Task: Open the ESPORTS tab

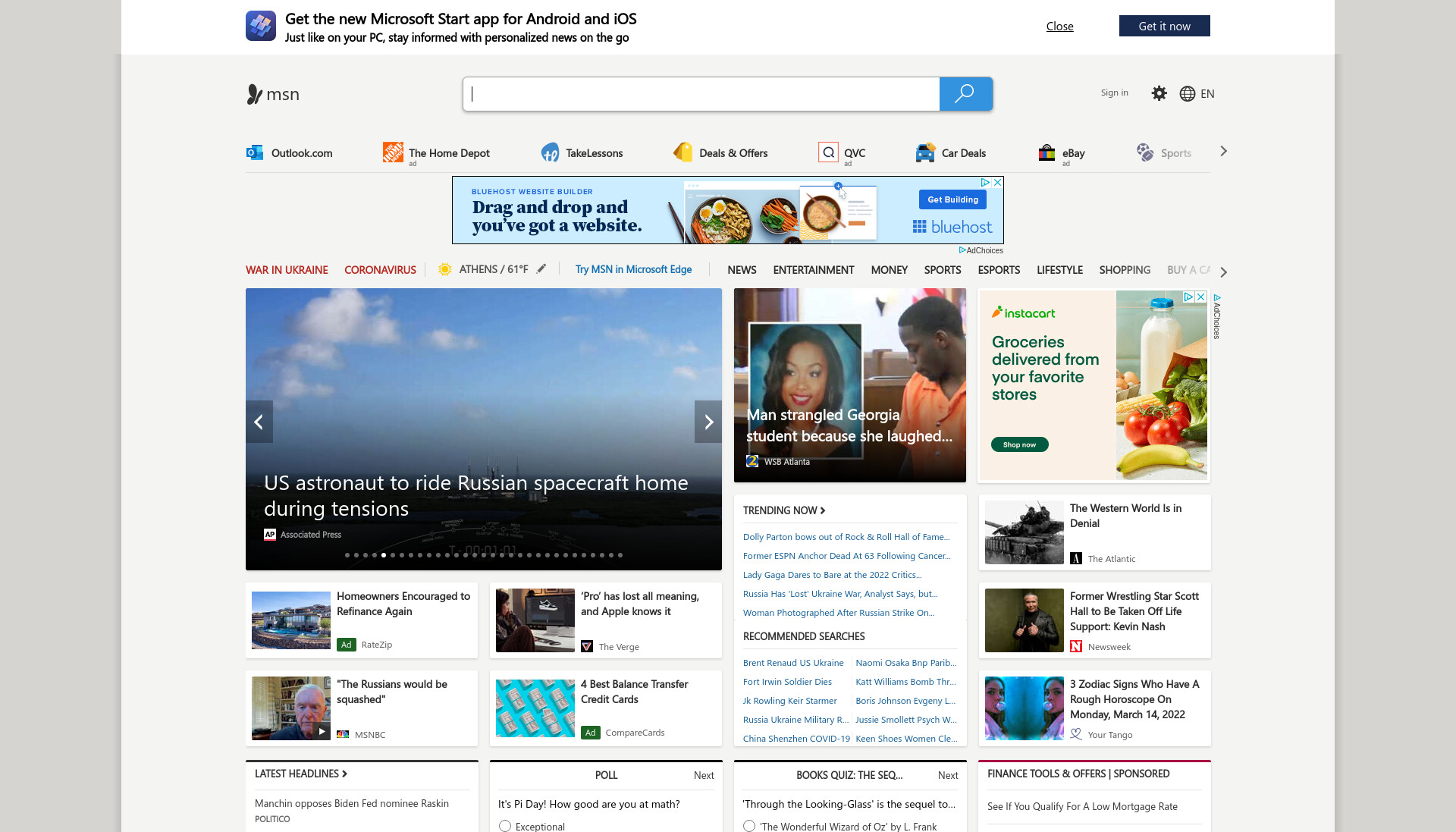Action: [999, 270]
